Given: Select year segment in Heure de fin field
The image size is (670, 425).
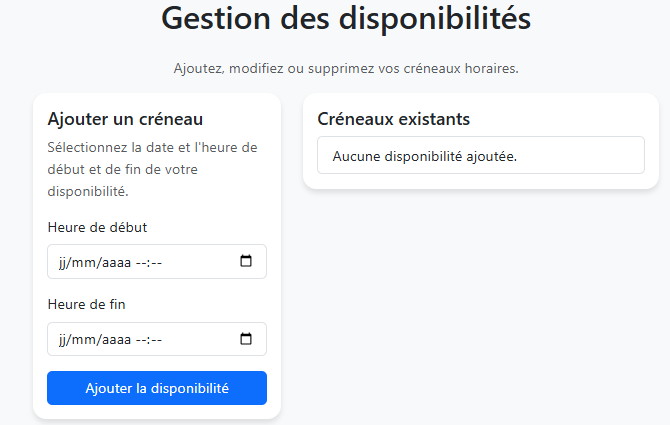Looking at the screenshot, I should (114, 340).
